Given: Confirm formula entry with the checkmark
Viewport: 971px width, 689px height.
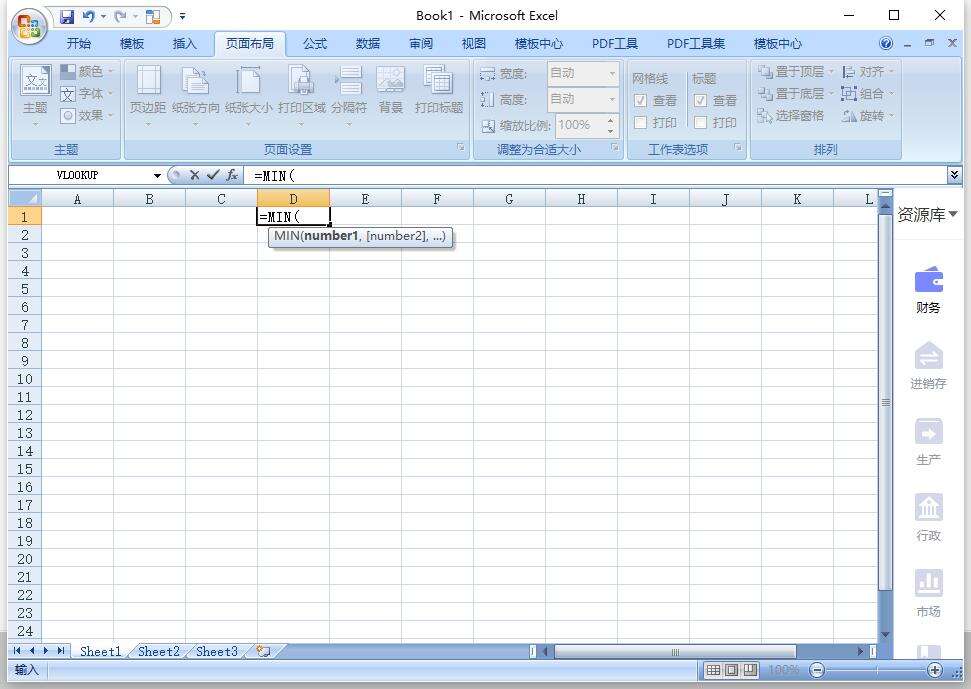Looking at the screenshot, I should [x=213, y=175].
